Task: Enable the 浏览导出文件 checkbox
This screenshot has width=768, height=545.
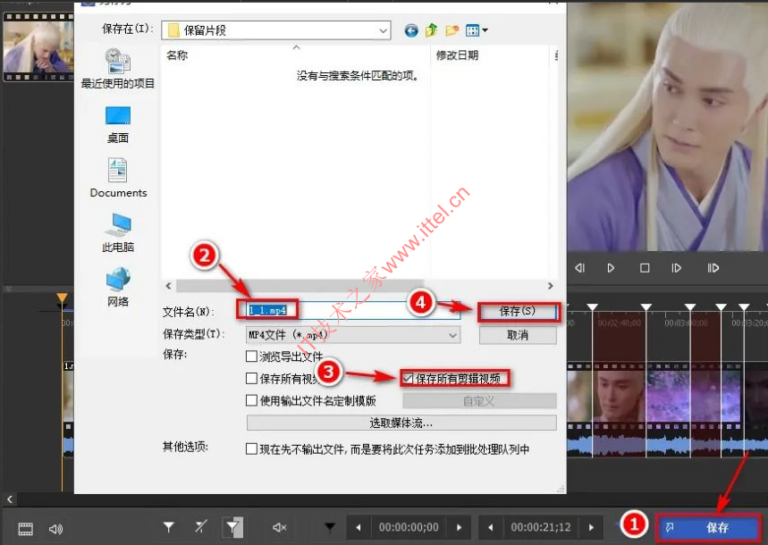Action: 252,356
